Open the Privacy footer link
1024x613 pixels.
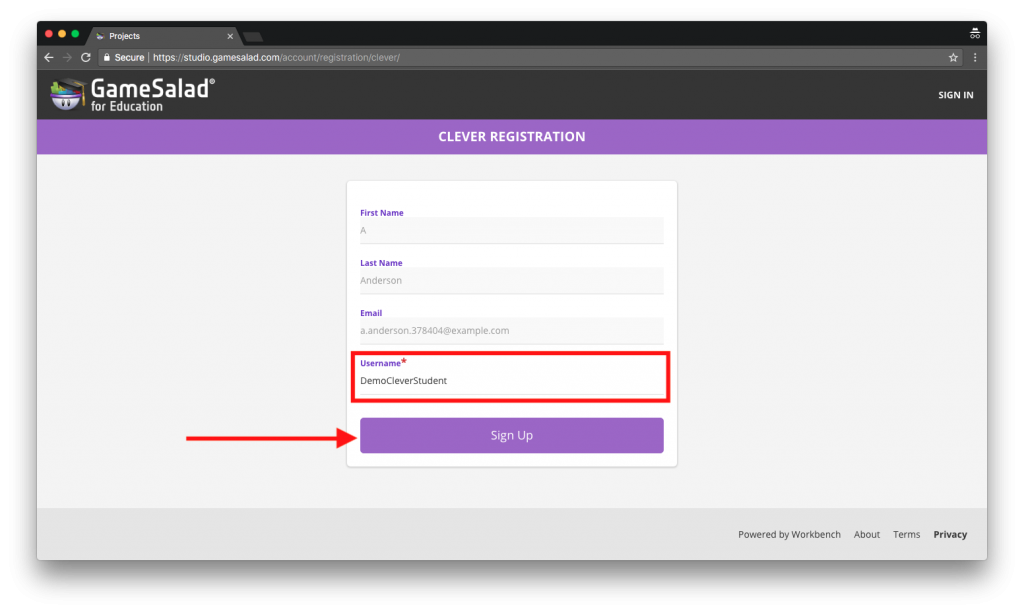point(950,535)
